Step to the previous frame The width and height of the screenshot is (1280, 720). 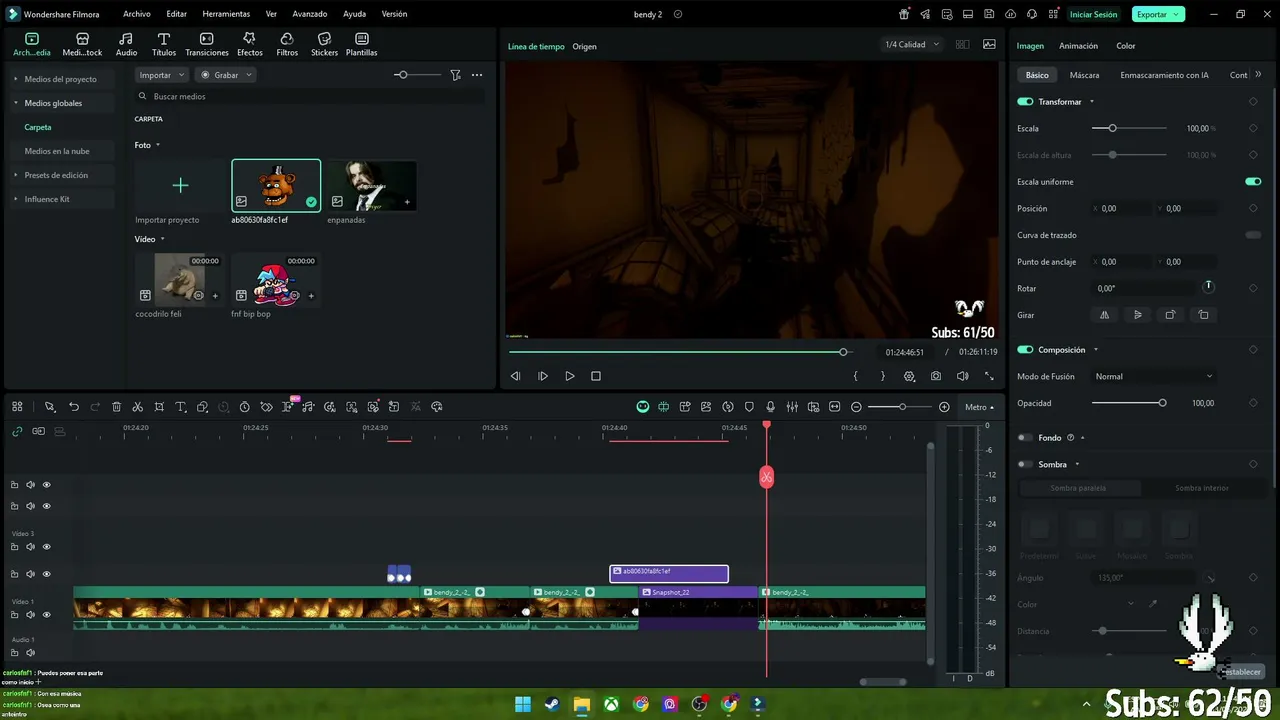(516, 376)
